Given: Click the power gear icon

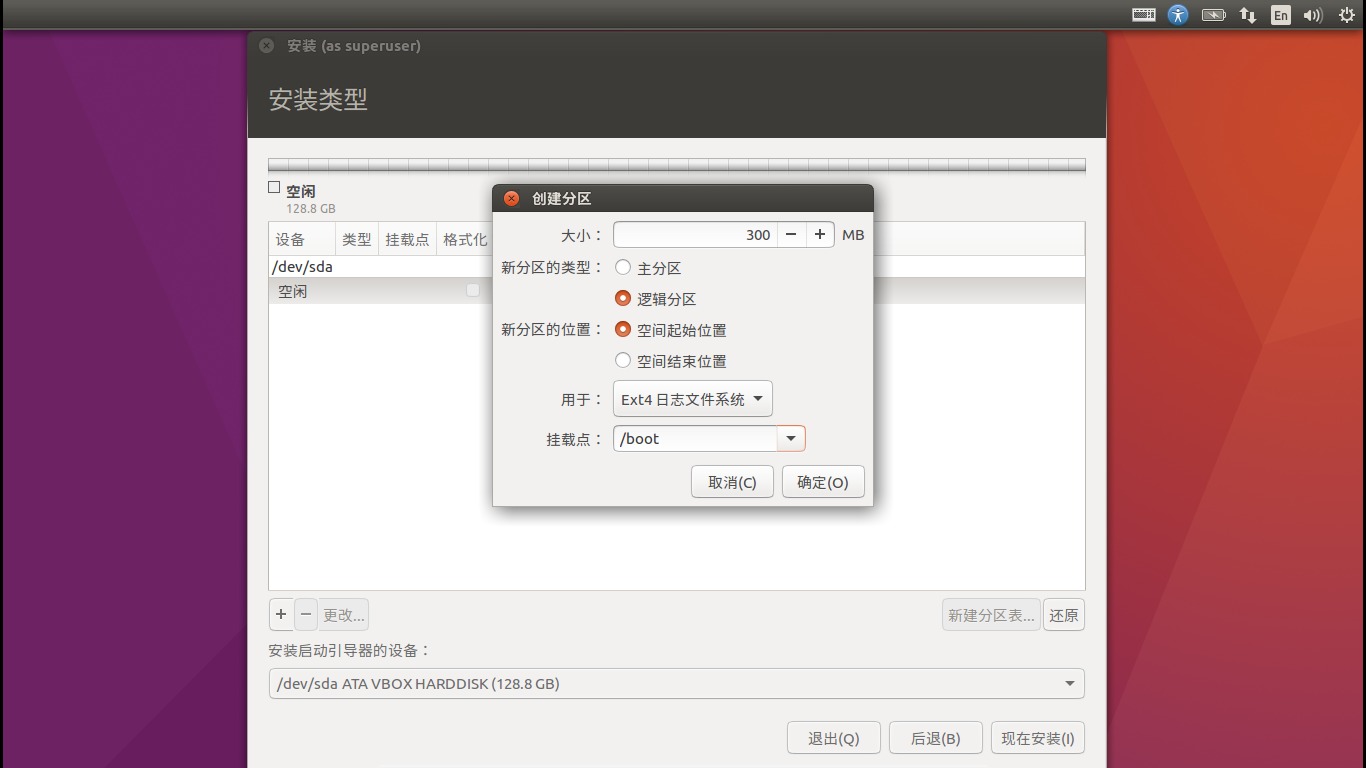Looking at the screenshot, I should click(x=1345, y=15).
